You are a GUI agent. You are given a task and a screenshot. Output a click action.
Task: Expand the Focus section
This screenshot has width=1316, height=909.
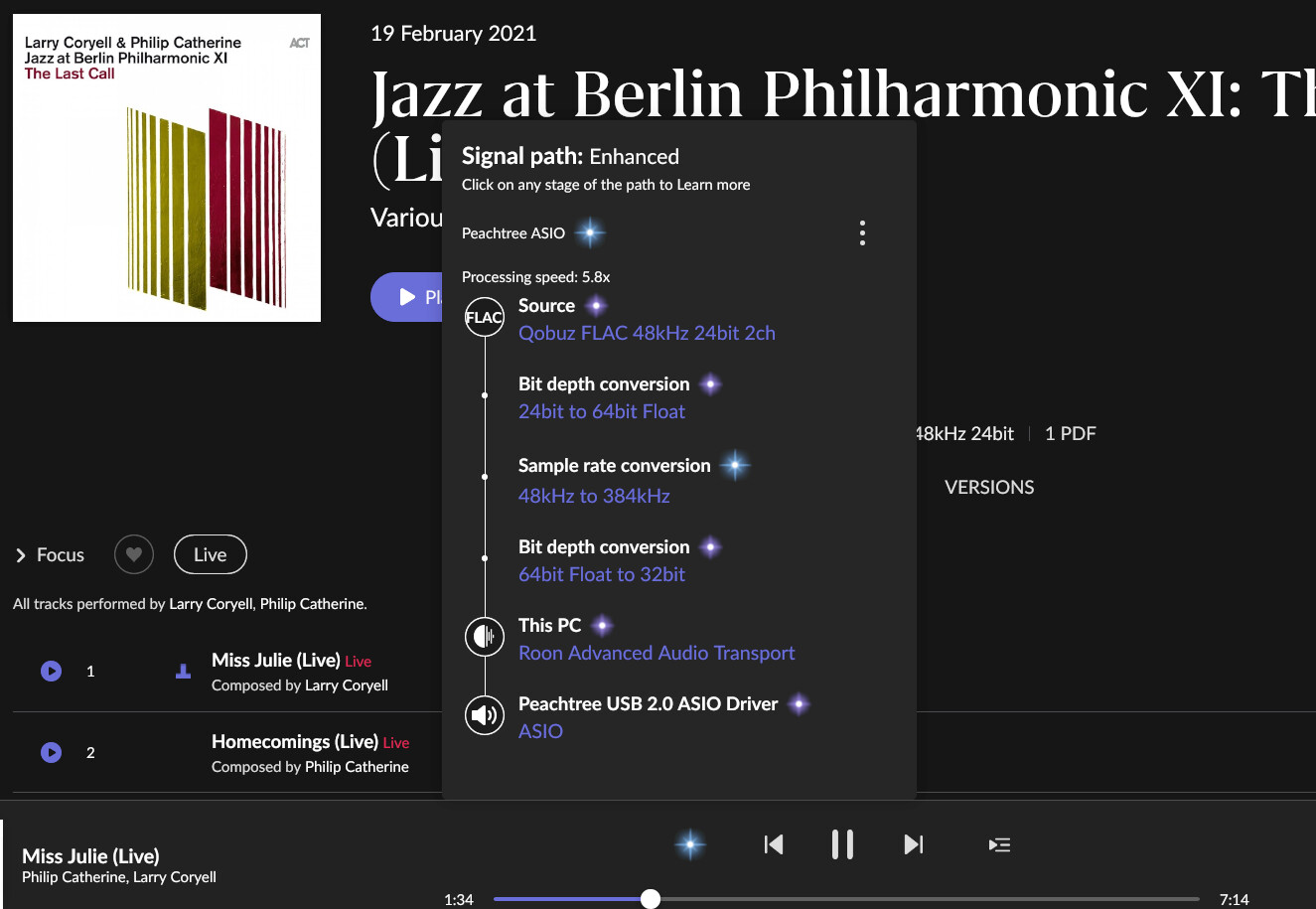click(x=50, y=555)
